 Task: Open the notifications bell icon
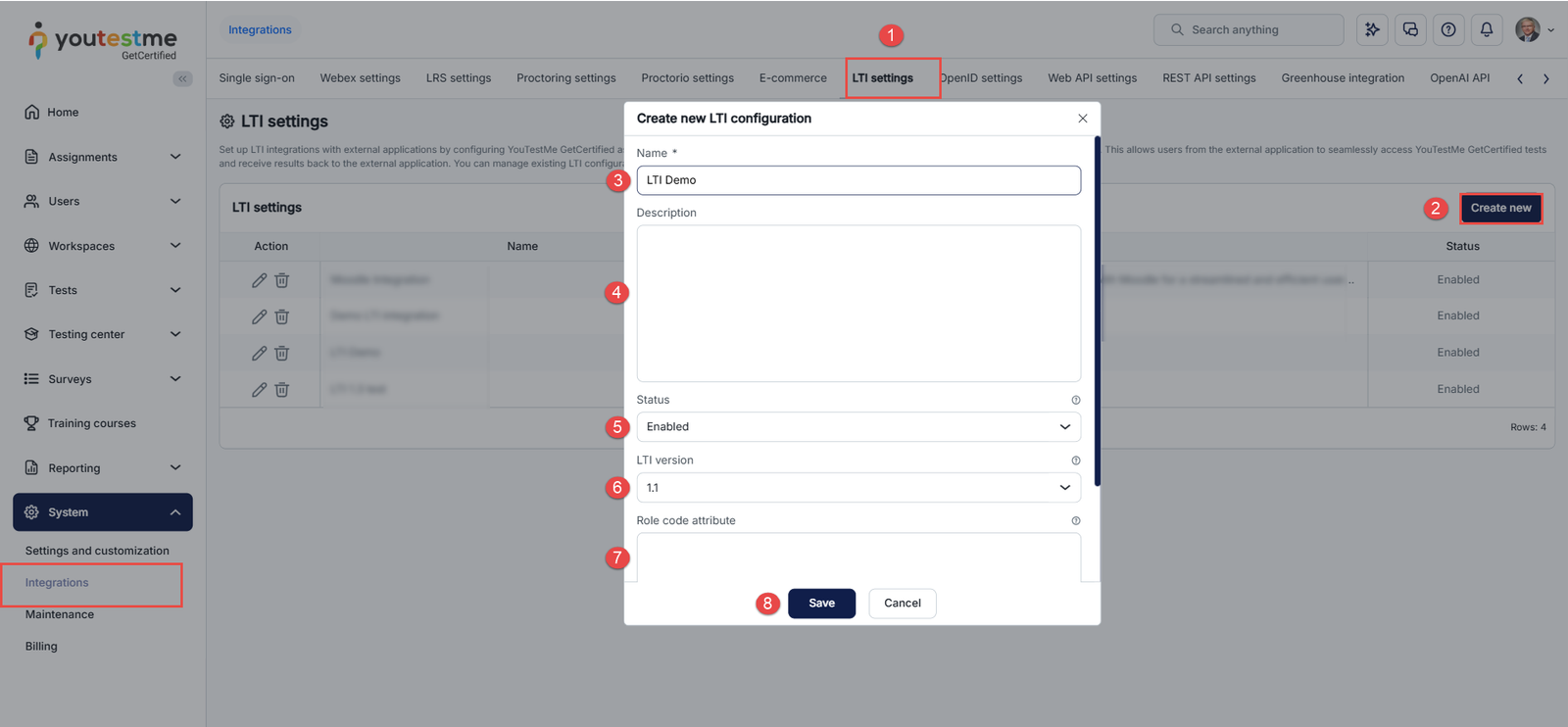click(x=1486, y=29)
